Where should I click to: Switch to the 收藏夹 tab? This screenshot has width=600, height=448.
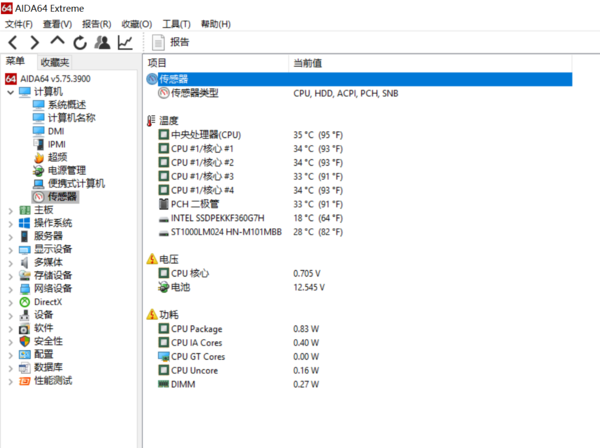(x=55, y=62)
